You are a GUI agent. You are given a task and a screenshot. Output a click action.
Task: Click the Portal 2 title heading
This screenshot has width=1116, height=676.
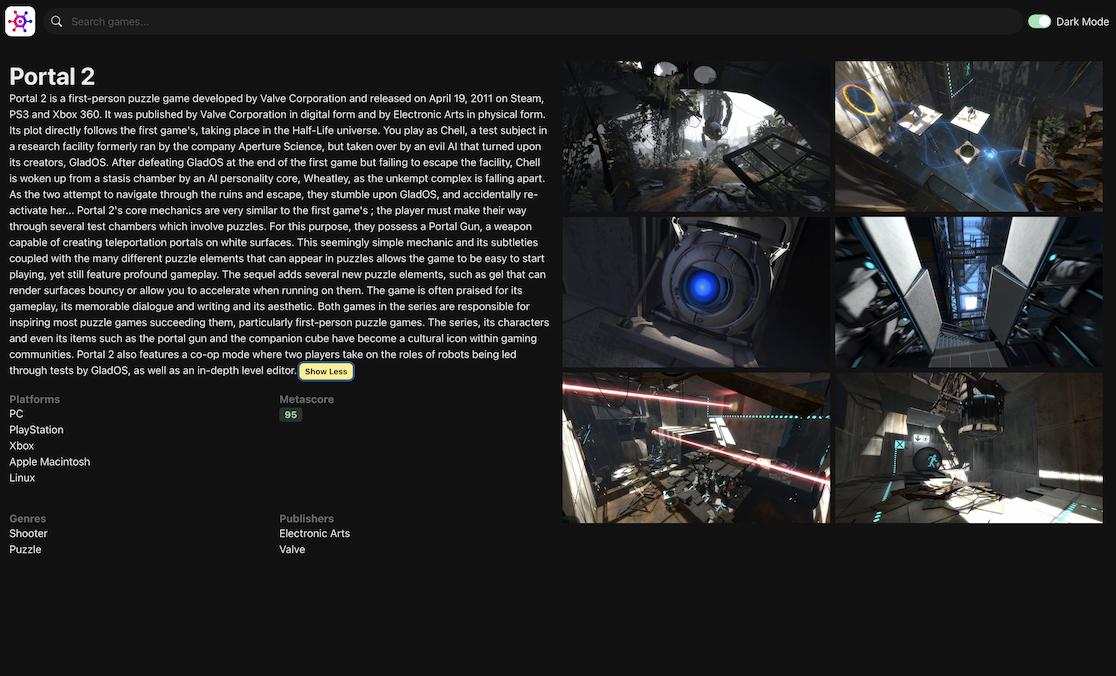pos(52,76)
